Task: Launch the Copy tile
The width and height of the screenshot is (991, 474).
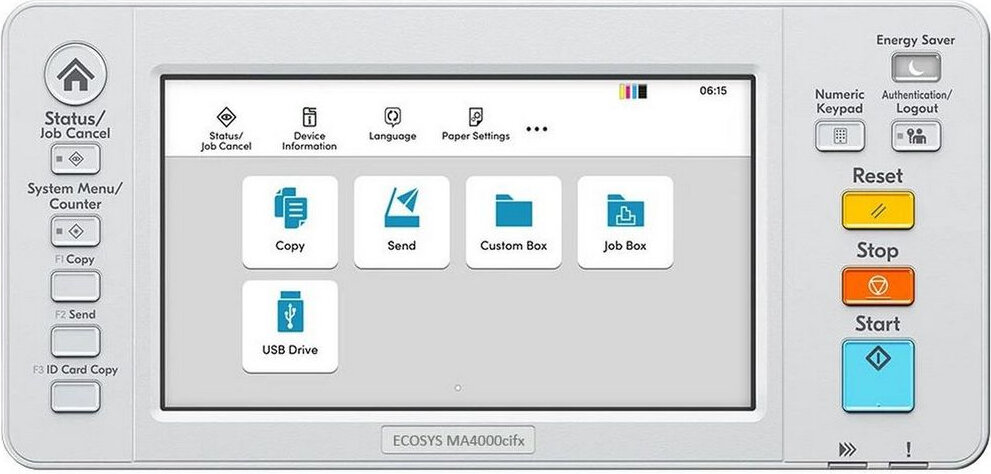Action: (x=290, y=222)
